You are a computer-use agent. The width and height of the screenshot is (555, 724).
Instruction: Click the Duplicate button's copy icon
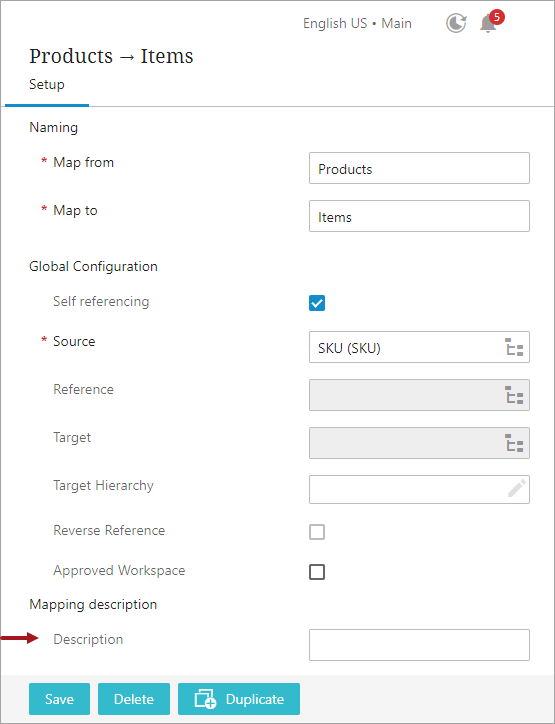tap(205, 699)
